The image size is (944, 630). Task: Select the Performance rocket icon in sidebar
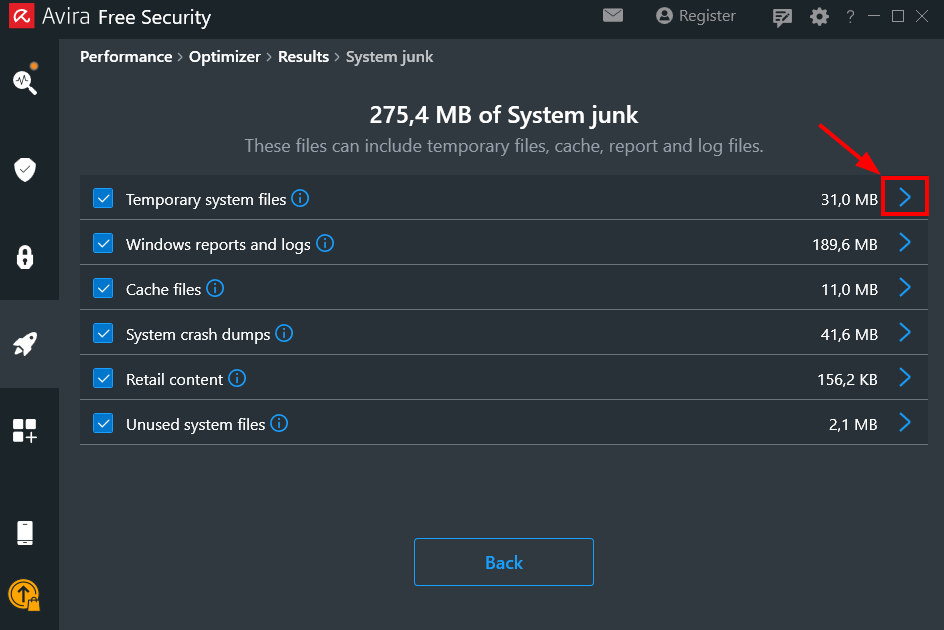25,344
